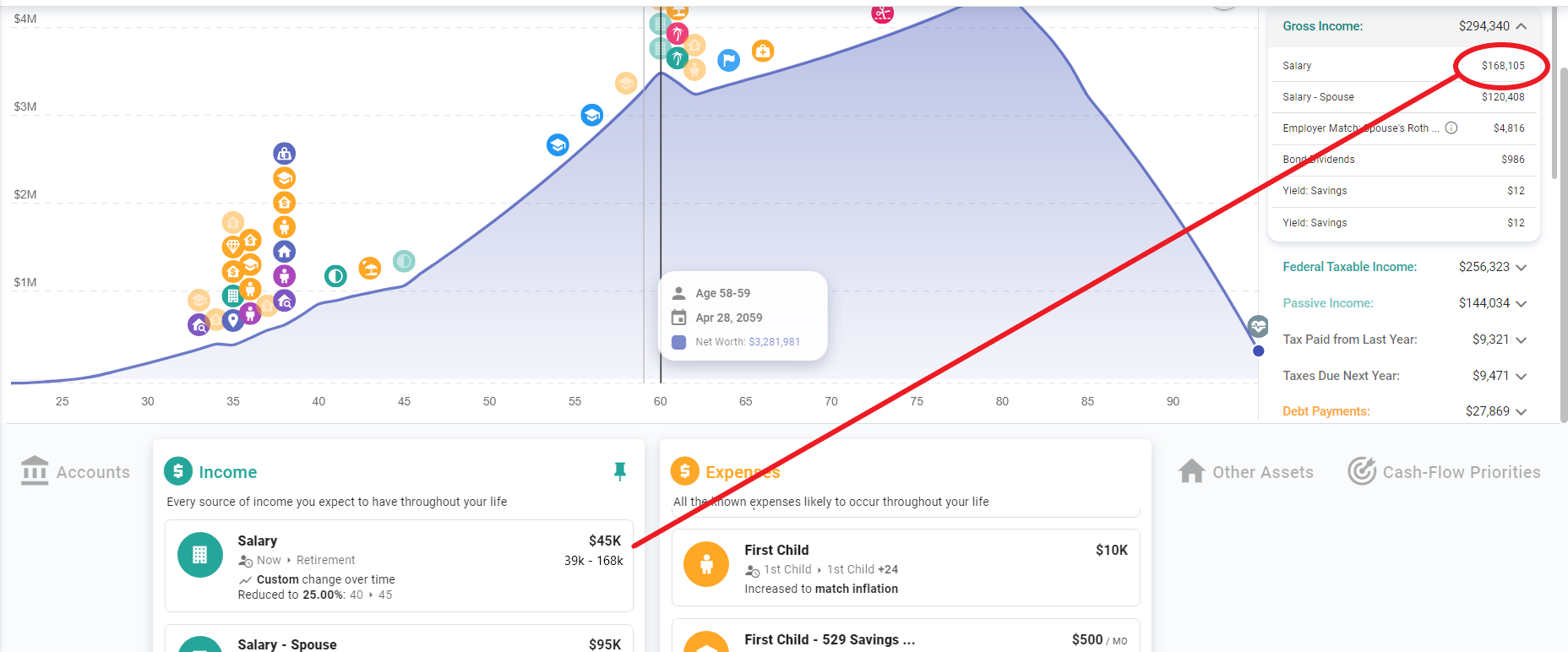Open the Salary - Spouse income item
Screen dimensions: 1568x652
(399, 639)
